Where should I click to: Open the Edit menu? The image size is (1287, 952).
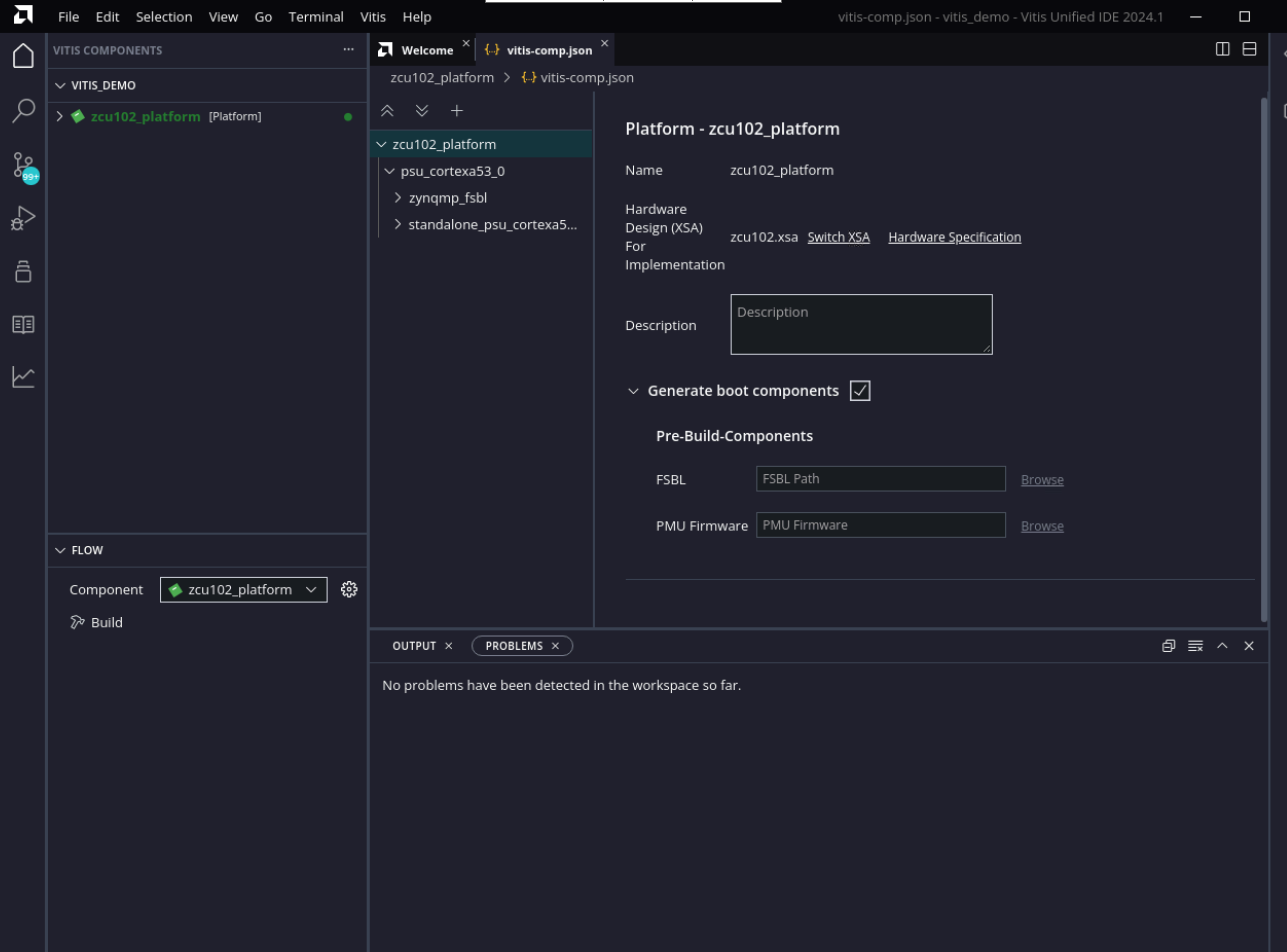[107, 17]
